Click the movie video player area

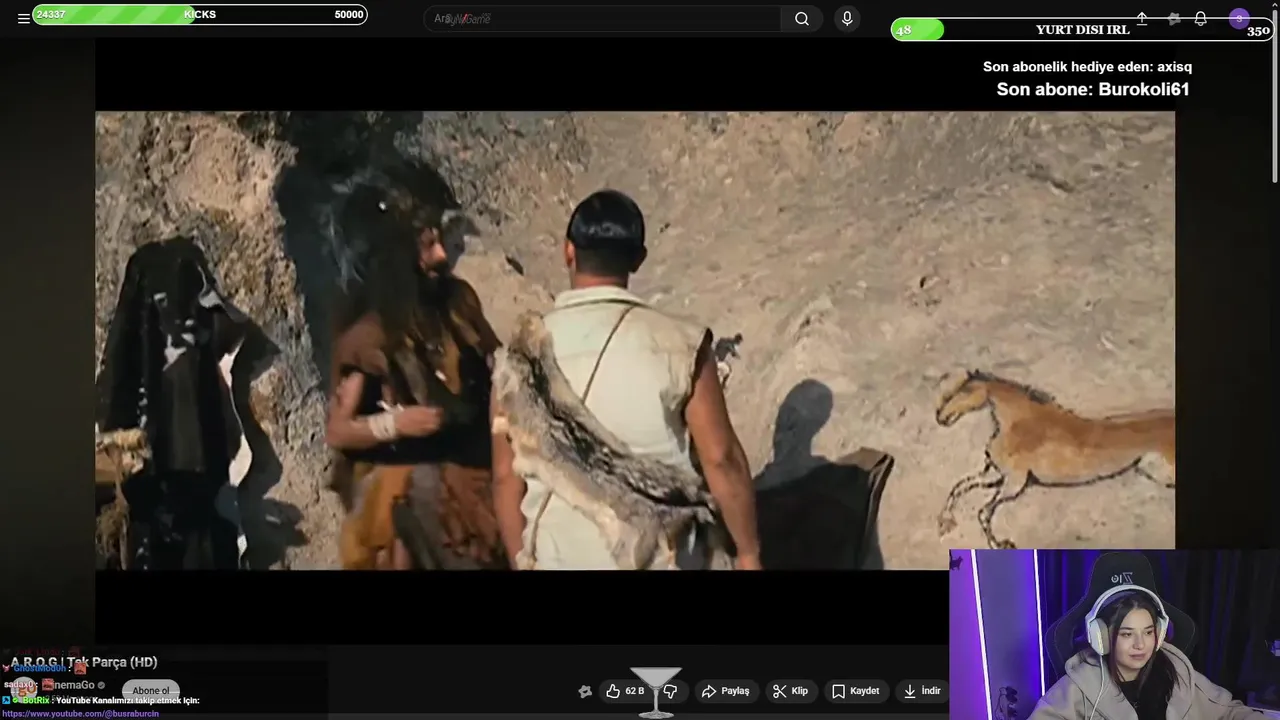coord(635,340)
